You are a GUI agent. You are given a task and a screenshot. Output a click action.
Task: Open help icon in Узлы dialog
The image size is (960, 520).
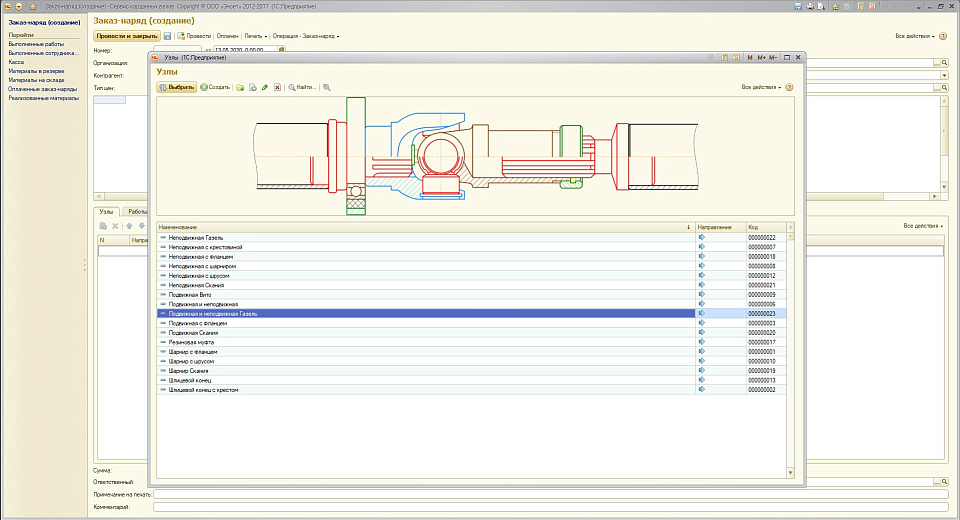click(790, 87)
